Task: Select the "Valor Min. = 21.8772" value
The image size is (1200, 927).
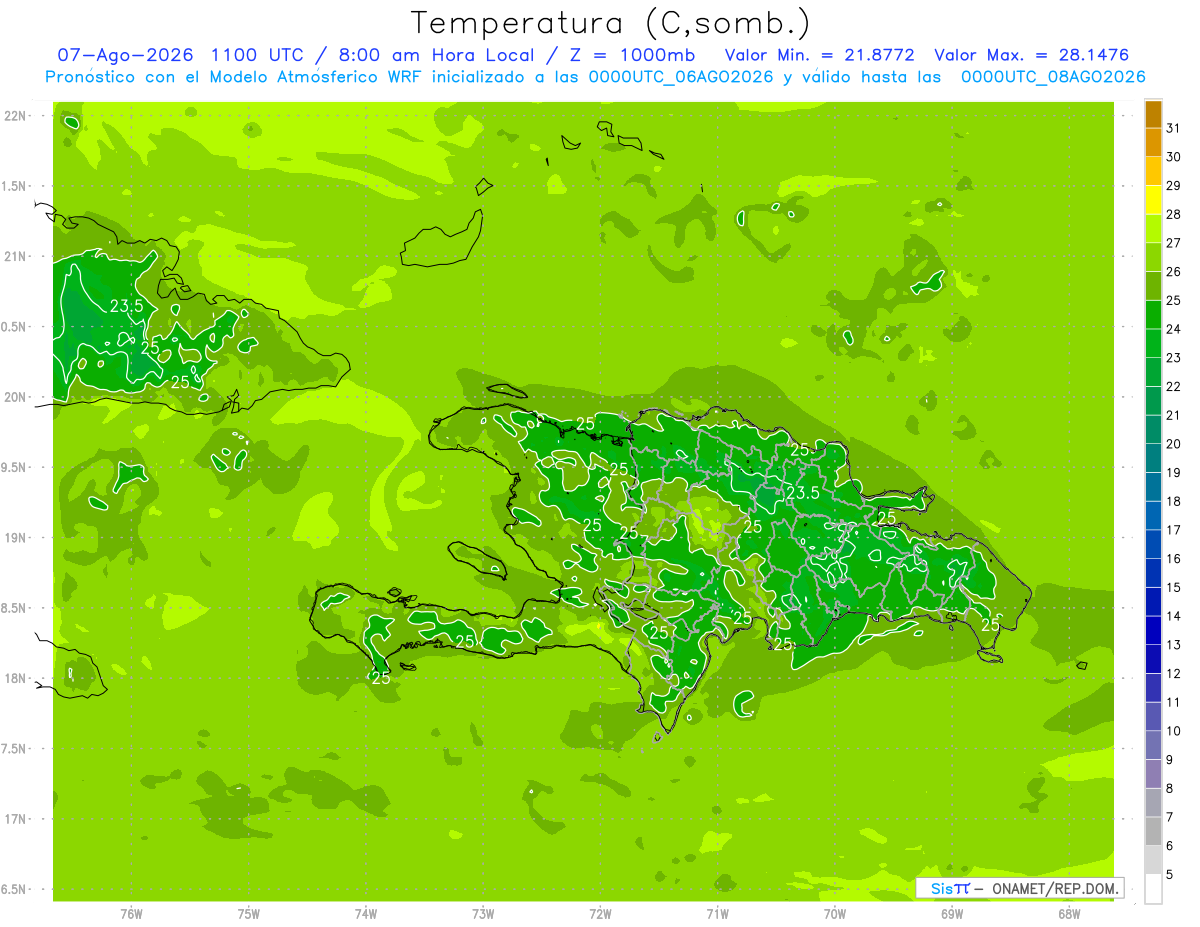Action: pos(819,55)
